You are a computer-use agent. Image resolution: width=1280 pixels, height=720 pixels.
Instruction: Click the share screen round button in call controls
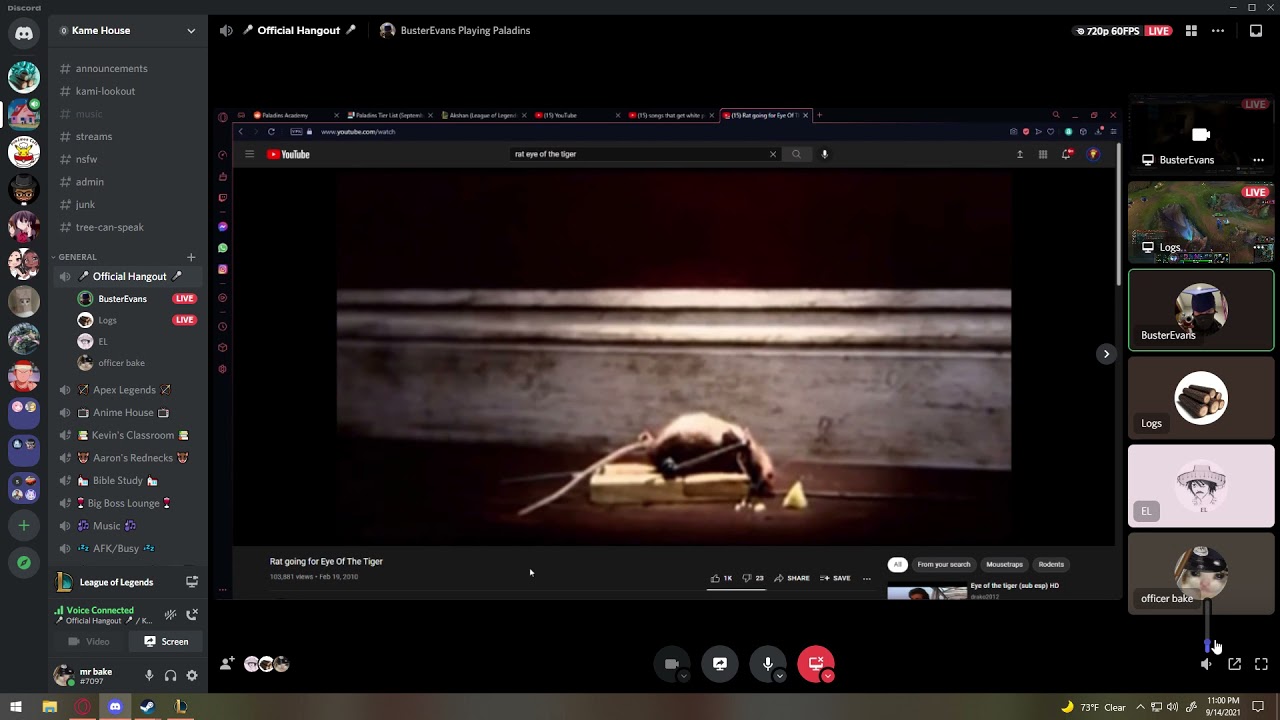pos(720,664)
